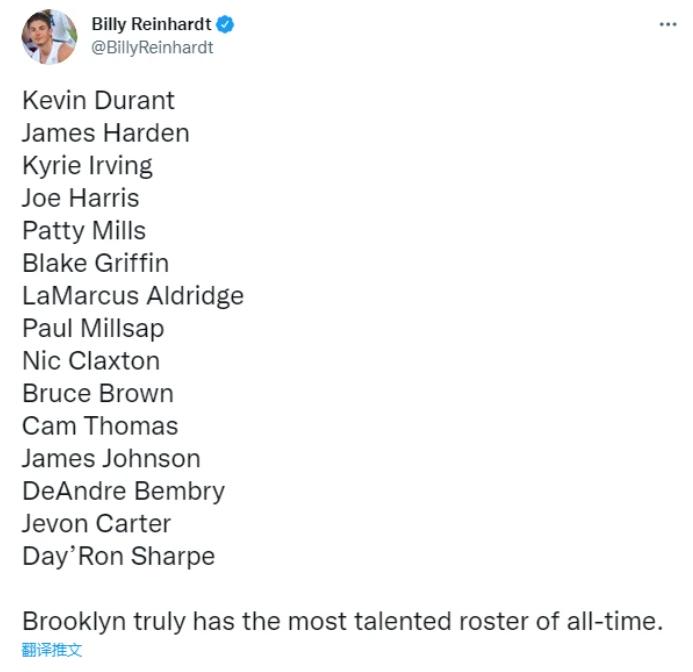Click the Cam Thomas text line
The height and width of the screenshot is (672, 693).
100,426
